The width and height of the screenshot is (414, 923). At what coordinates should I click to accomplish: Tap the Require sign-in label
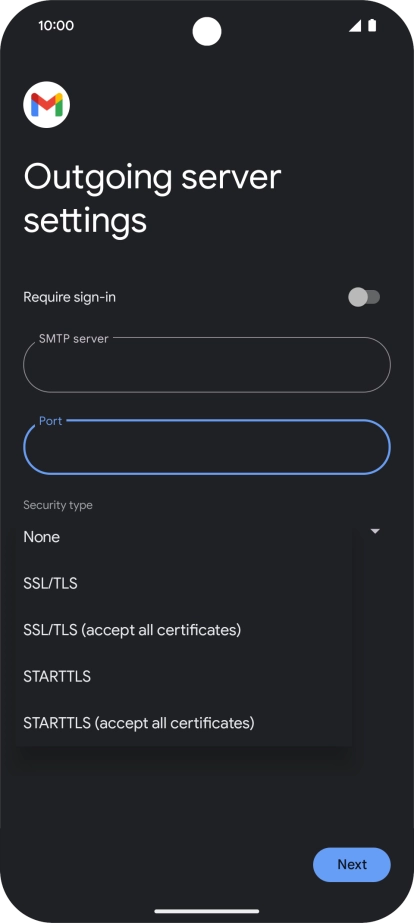tap(69, 297)
